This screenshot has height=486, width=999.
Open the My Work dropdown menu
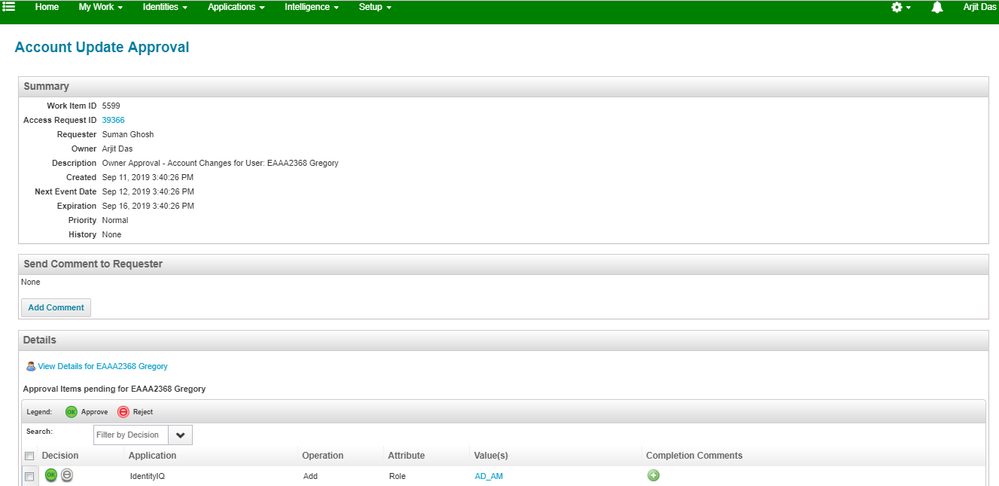[x=100, y=7]
